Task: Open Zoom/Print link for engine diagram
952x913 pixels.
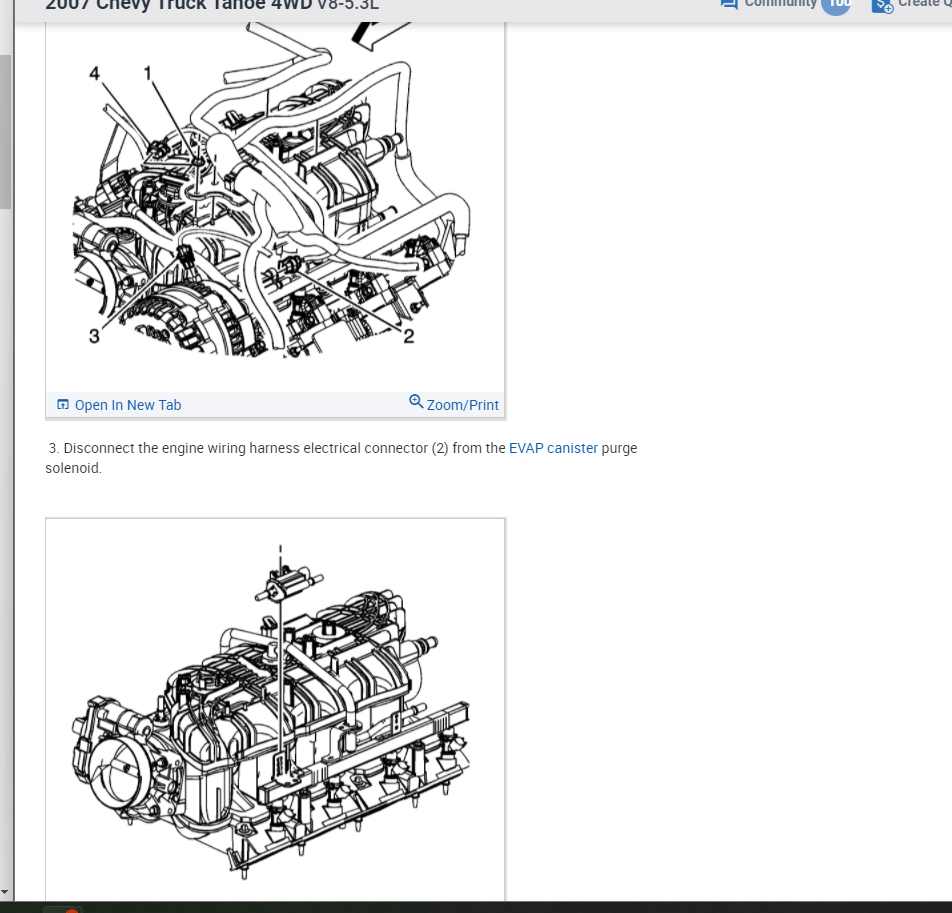Action: click(x=463, y=405)
